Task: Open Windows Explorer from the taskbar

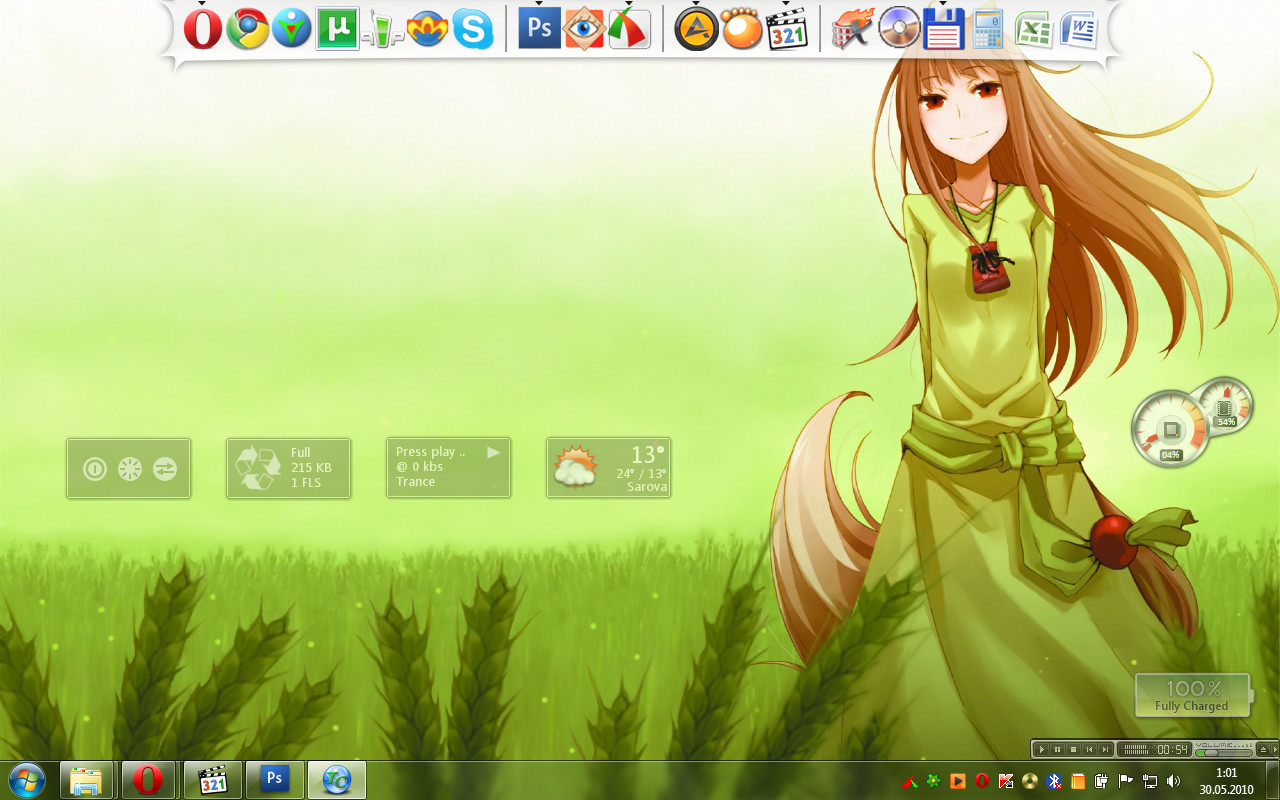Action: coord(86,780)
